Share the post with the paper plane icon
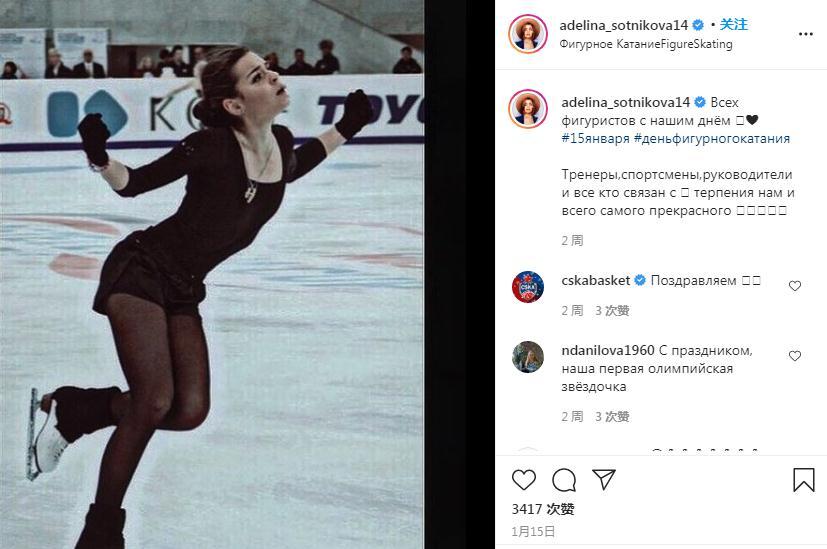Image resolution: width=827 pixels, height=549 pixels. pos(604,479)
